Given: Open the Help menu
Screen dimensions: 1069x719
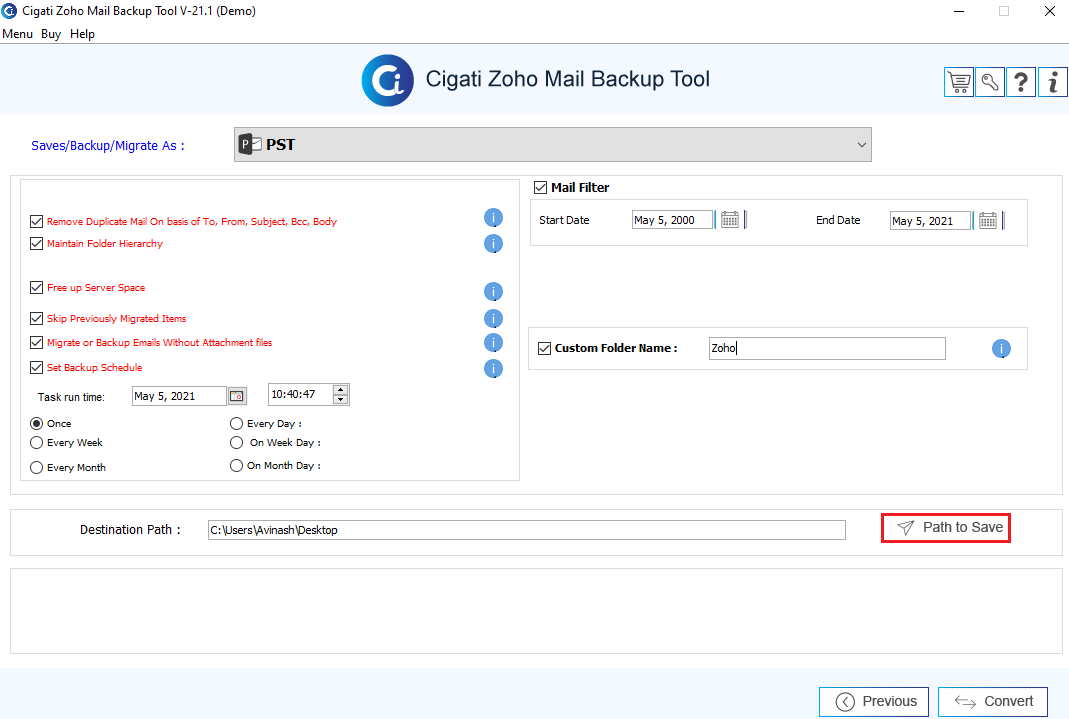Looking at the screenshot, I should click(x=82, y=34).
